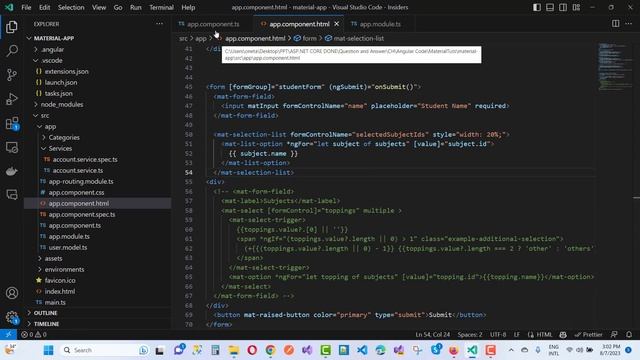Open the Source Control view

pos(12,75)
